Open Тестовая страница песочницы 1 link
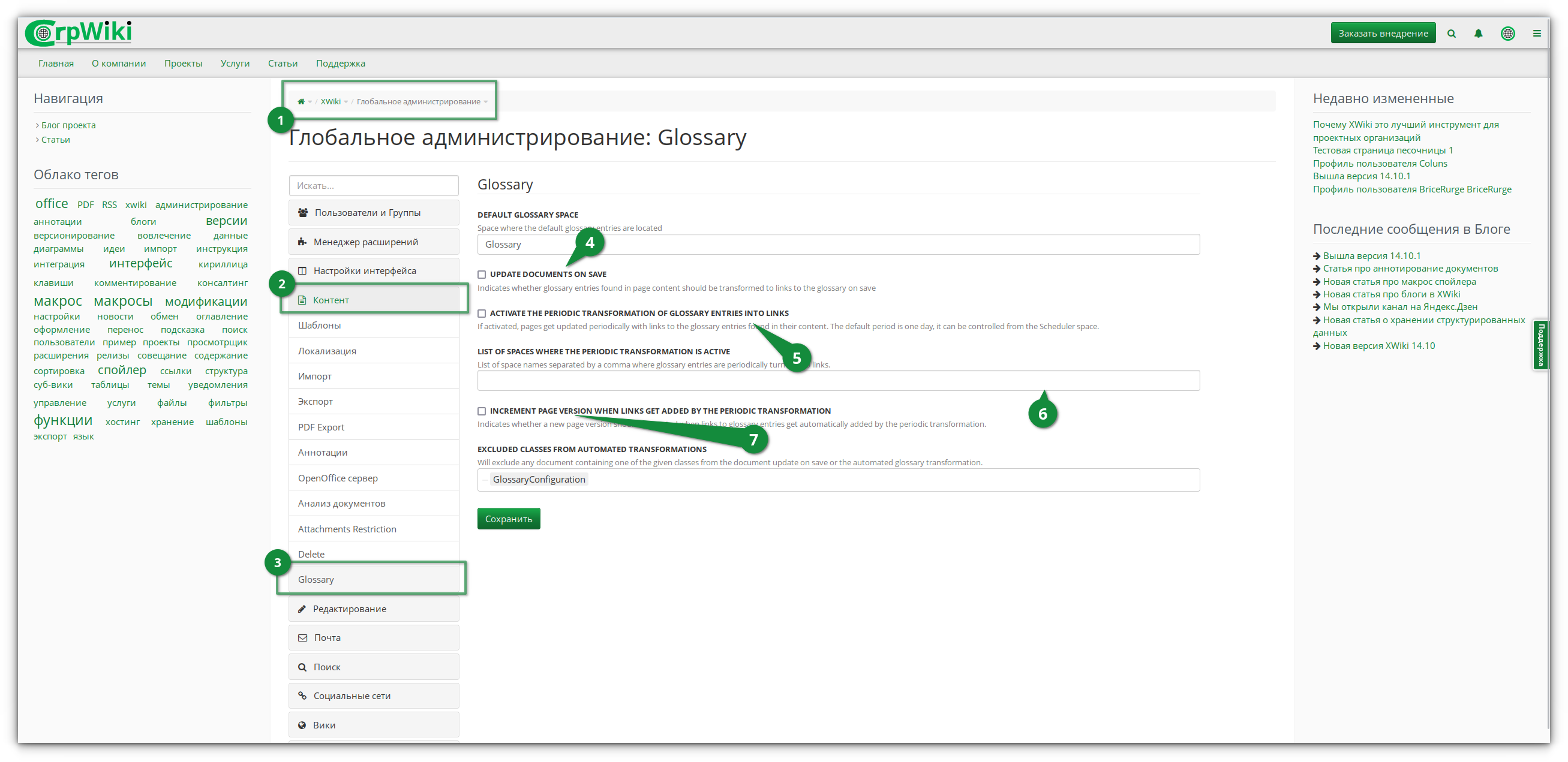This screenshot has height=762, width=1568. click(x=1383, y=151)
